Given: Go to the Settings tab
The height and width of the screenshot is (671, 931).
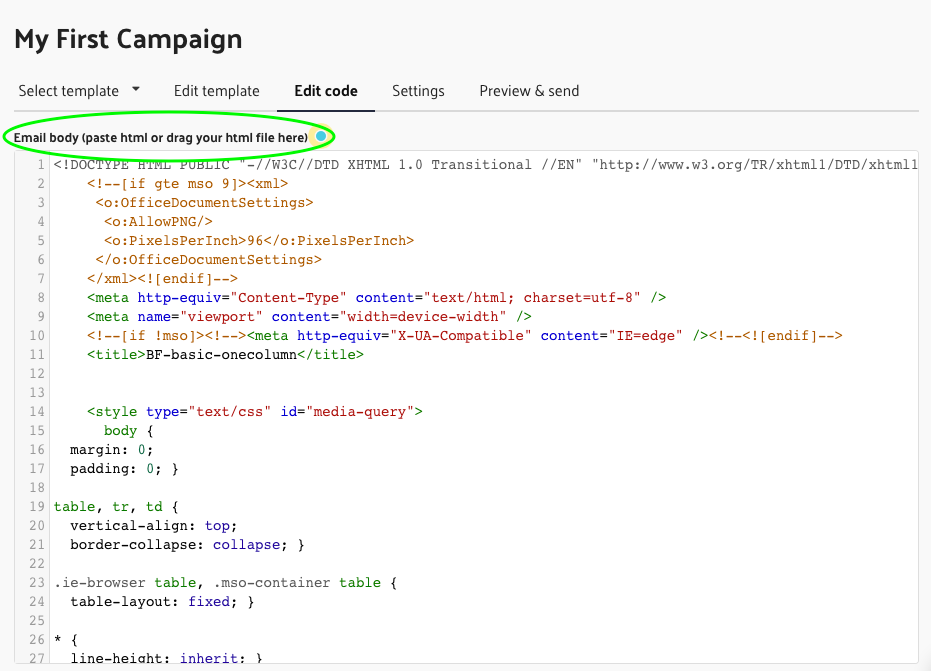Looking at the screenshot, I should [x=418, y=91].
